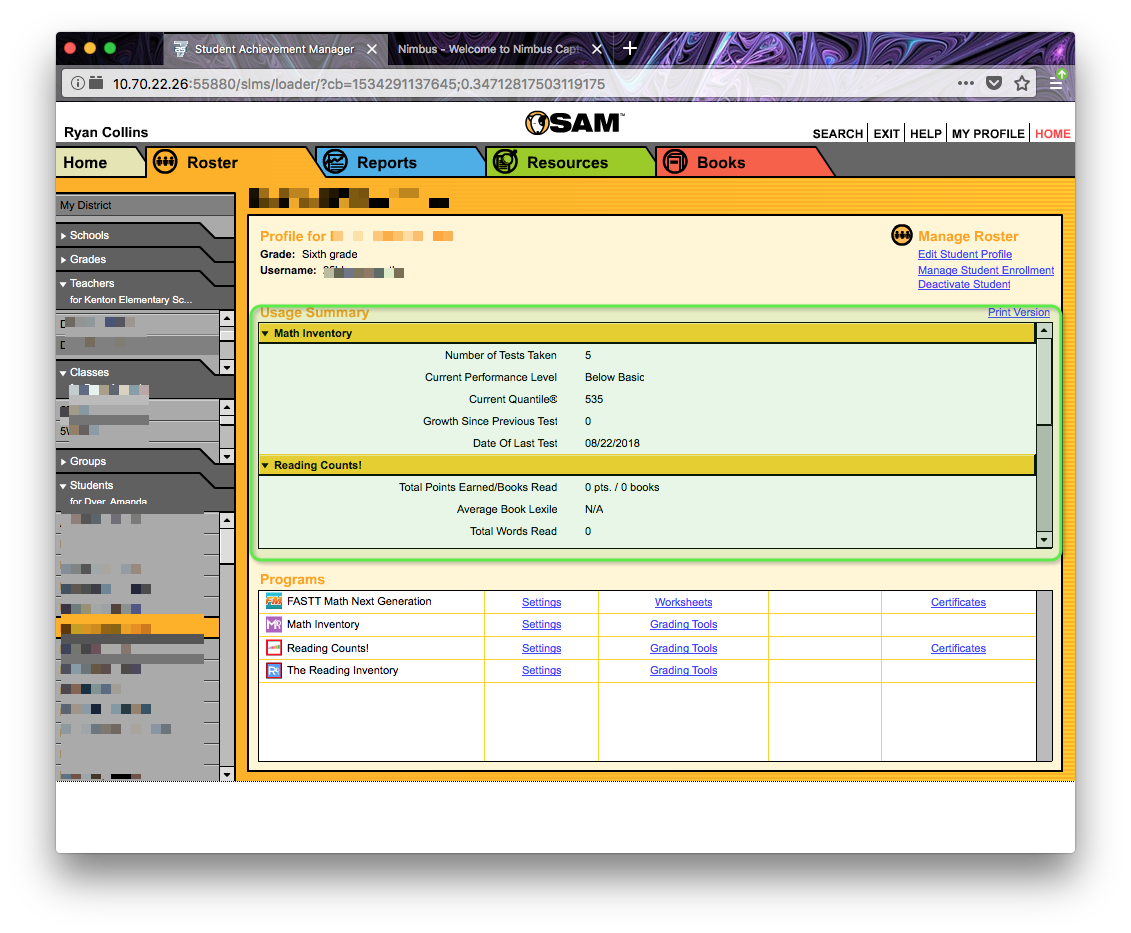Click the Students list scroll up arrow
1131x933 pixels.
click(x=226, y=520)
